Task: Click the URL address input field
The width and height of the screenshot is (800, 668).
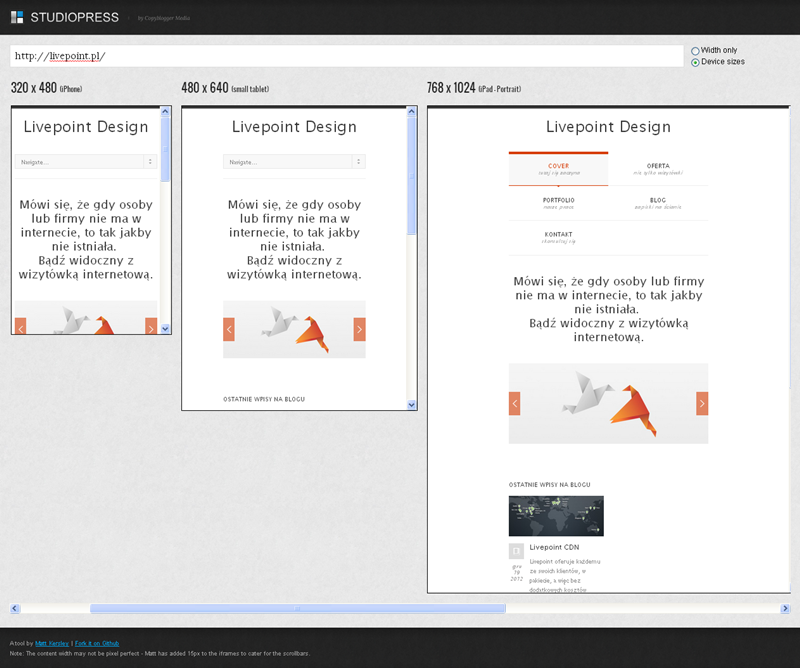Action: [346, 56]
